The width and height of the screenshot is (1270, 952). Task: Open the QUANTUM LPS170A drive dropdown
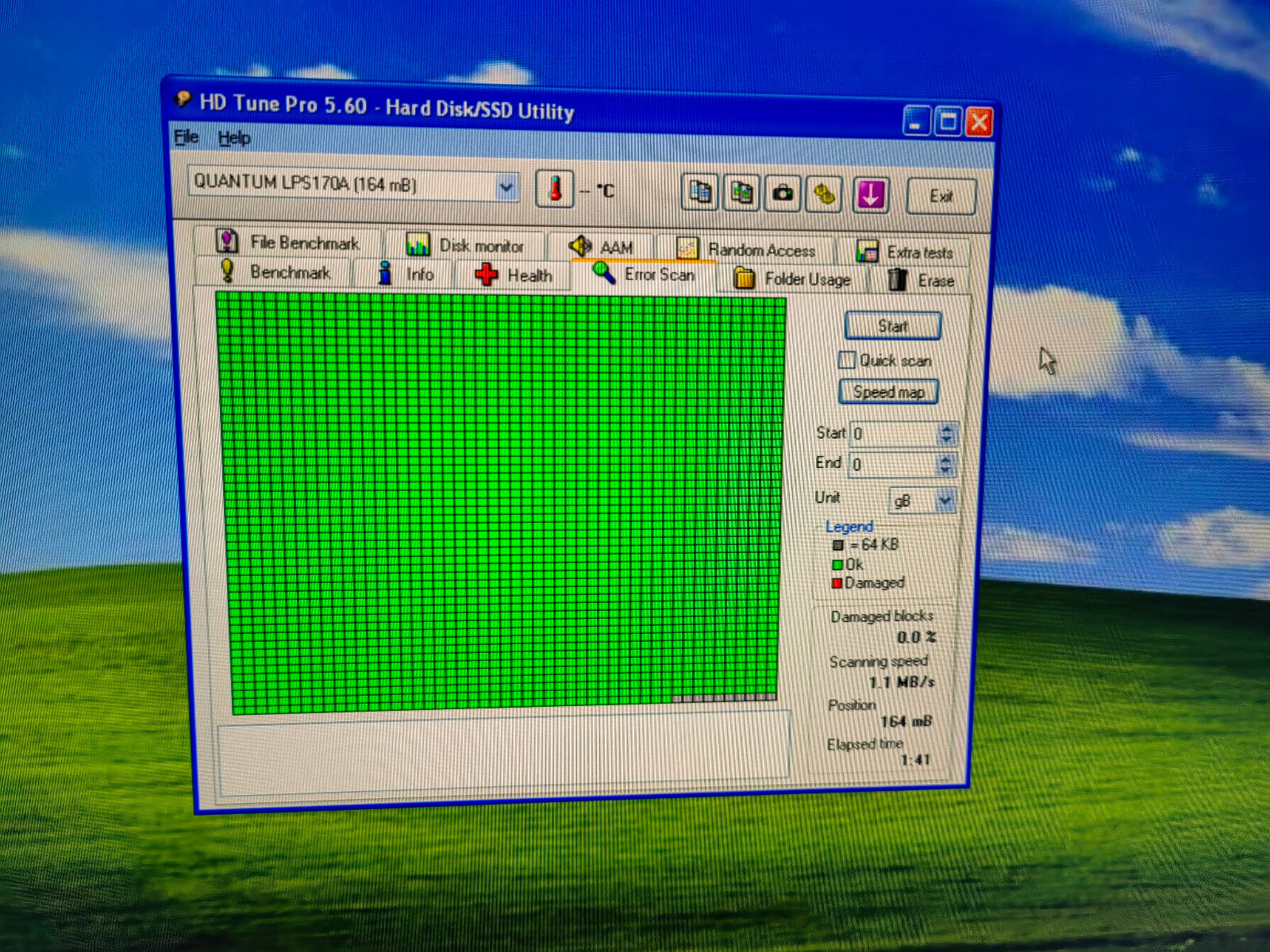[506, 187]
